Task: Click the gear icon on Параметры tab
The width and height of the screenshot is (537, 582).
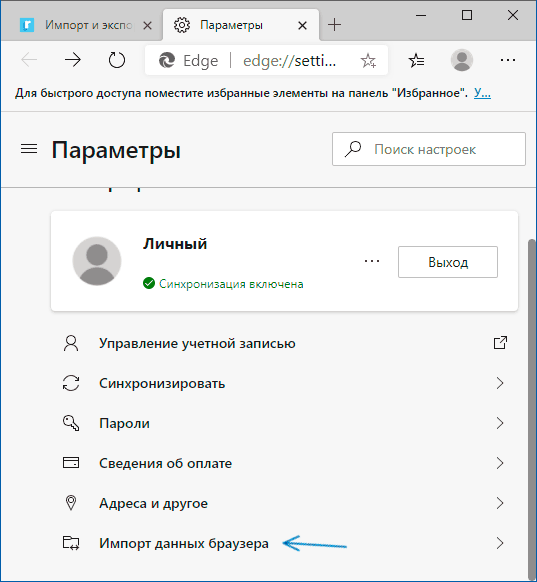Action: [182, 25]
